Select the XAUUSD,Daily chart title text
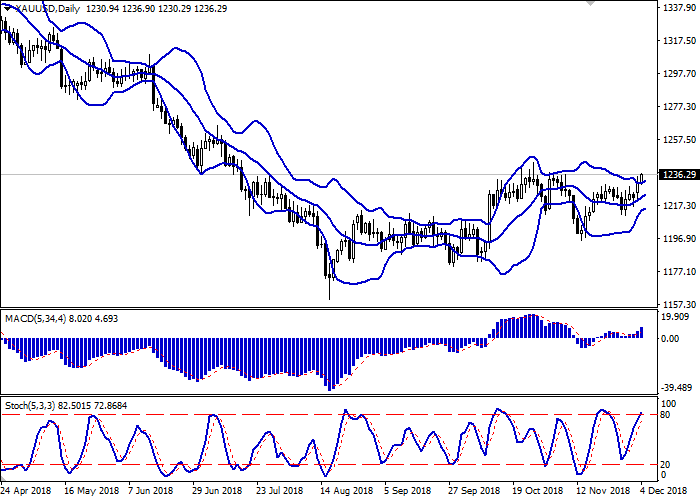Screen dimensions: 700x500 (47, 8)
